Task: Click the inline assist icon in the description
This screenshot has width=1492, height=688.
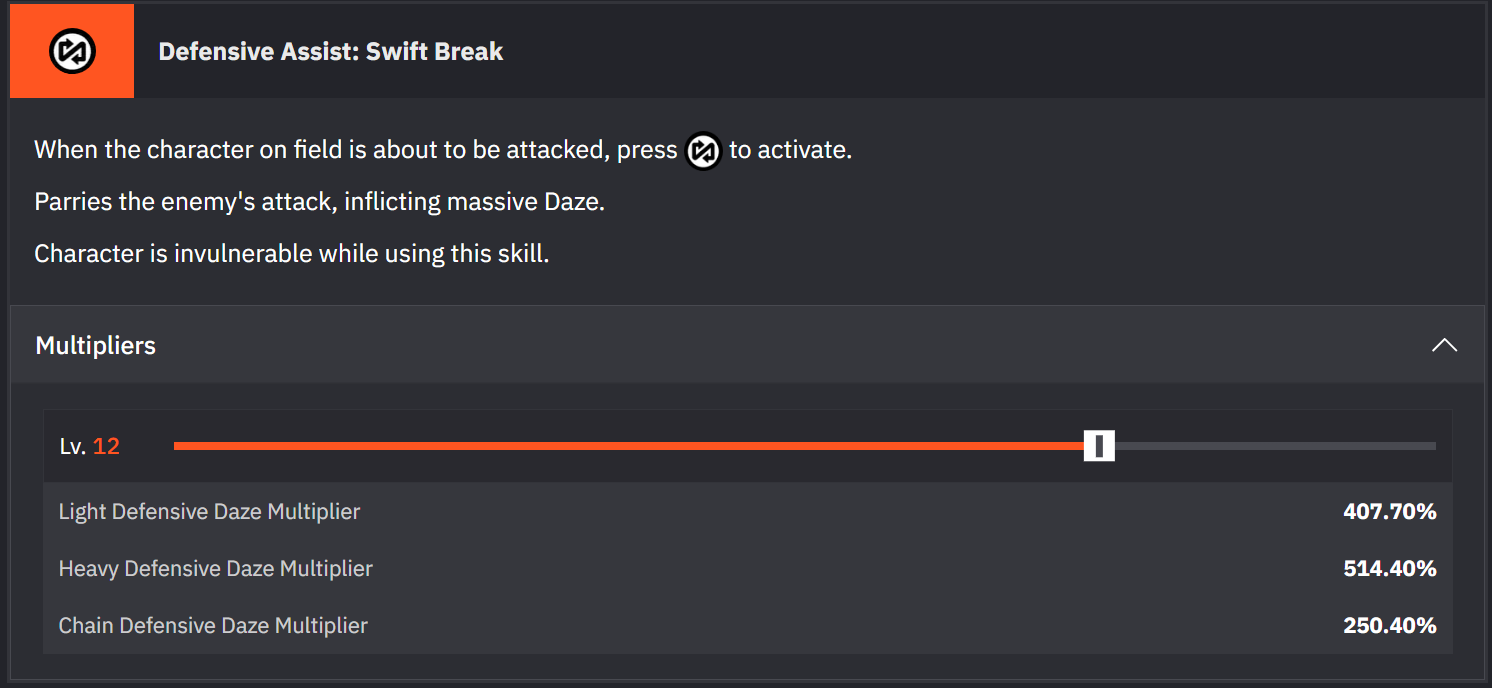Action: tap(703, 151)
